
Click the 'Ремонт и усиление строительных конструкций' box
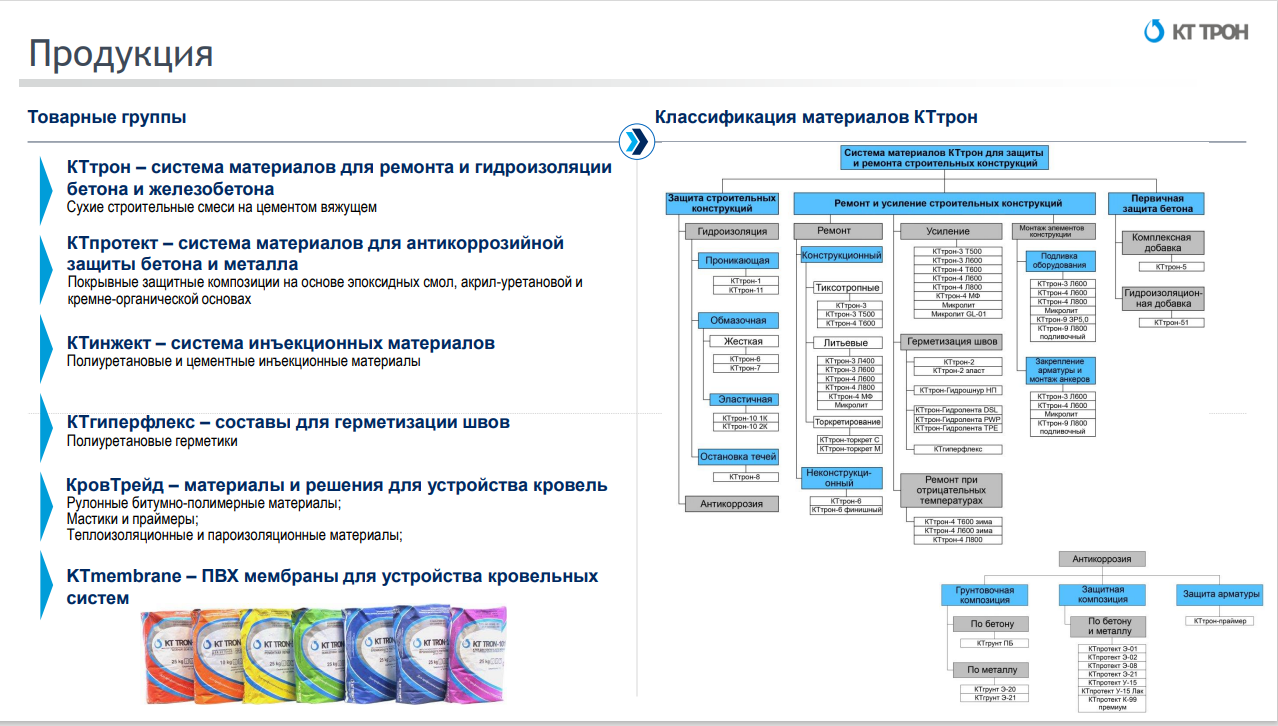[x=943, y=203]
